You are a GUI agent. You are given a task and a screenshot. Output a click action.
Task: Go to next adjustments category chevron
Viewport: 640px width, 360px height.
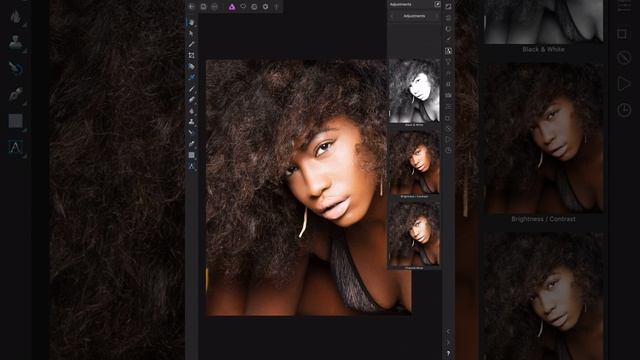436,16
